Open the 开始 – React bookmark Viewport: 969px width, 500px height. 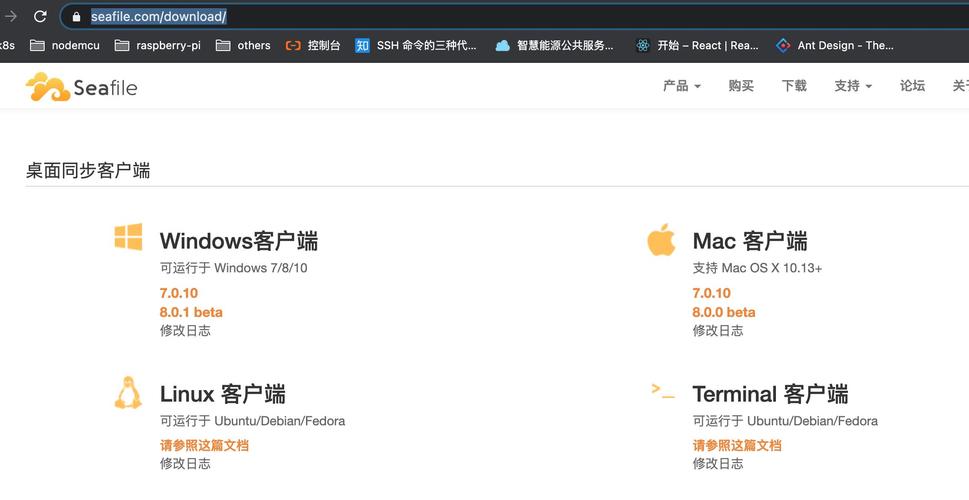pos(697,45)
